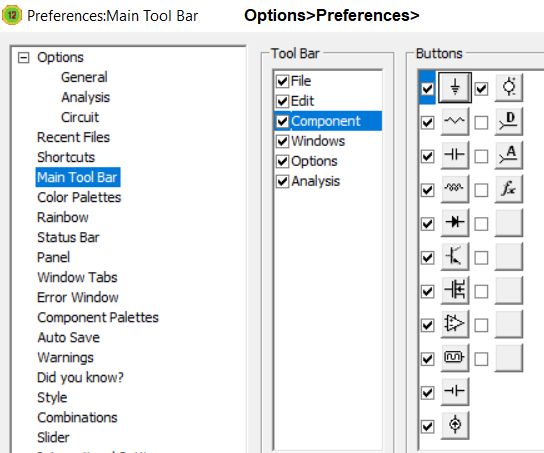Image resolution: width=544 pixels, height=453 pixels.
Task: Select Analysis in the Tool Bar list
Action: 315,181
